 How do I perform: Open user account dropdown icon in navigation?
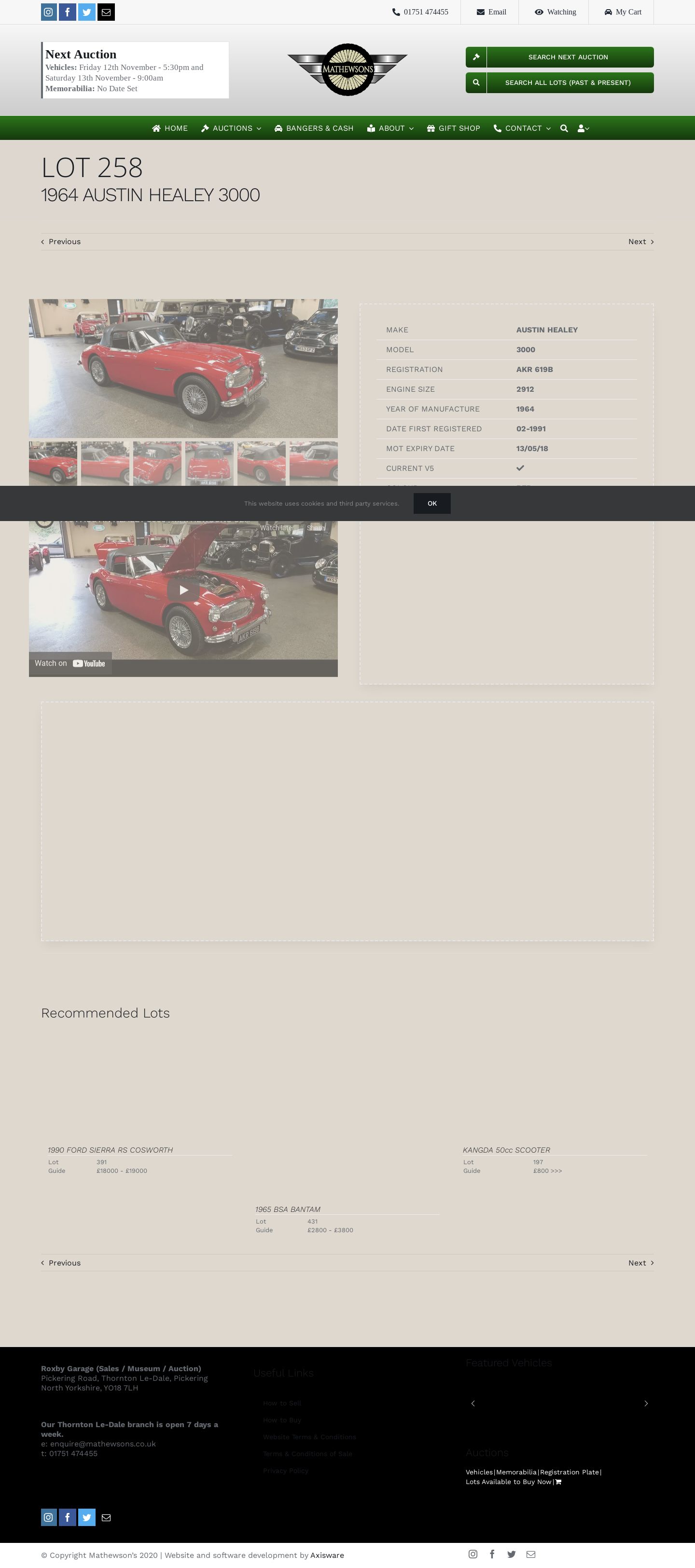tap(584, 128)
